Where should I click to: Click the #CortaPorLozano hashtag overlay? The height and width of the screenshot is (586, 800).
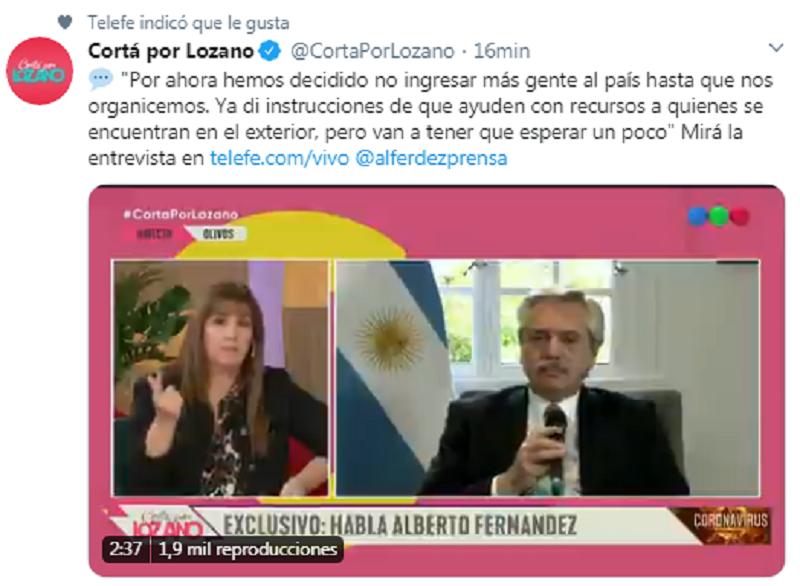click(181, 214)
